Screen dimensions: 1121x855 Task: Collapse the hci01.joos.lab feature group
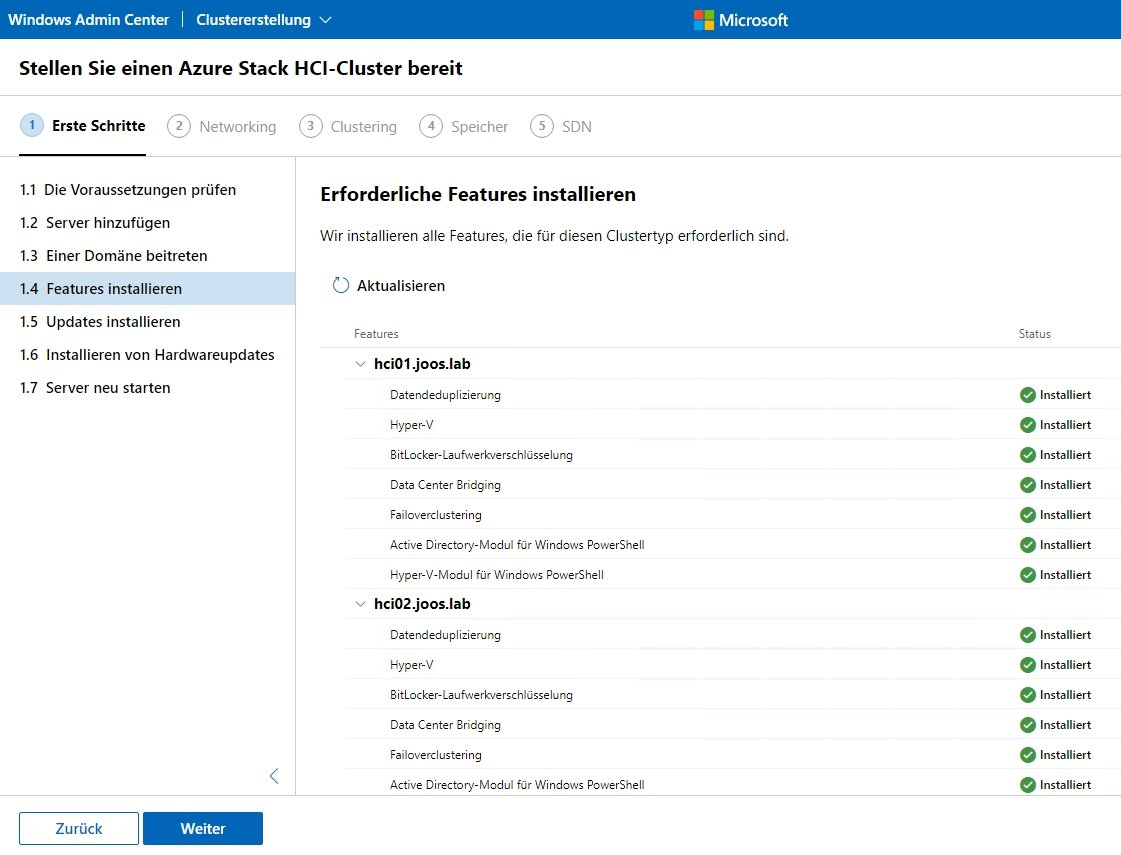point(359,363)
